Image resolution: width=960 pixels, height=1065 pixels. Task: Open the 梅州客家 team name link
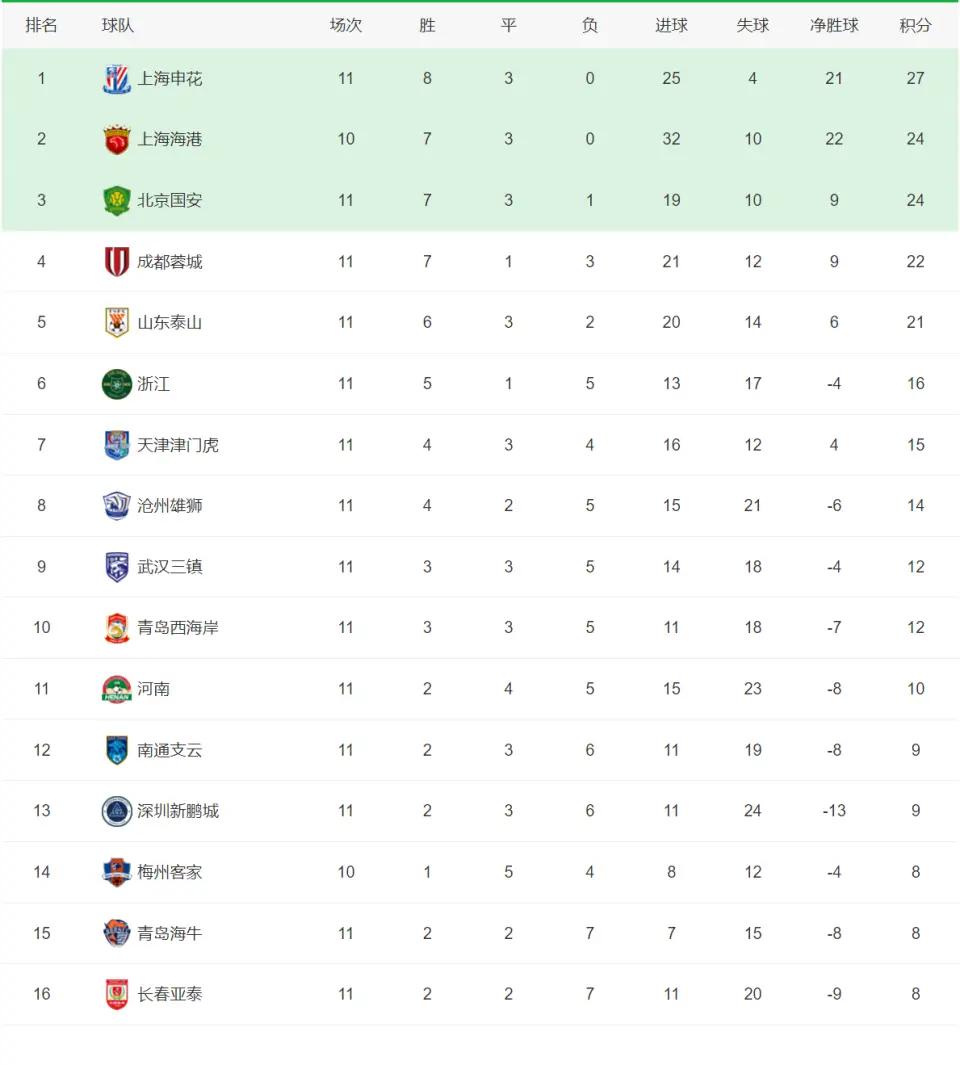169,872
